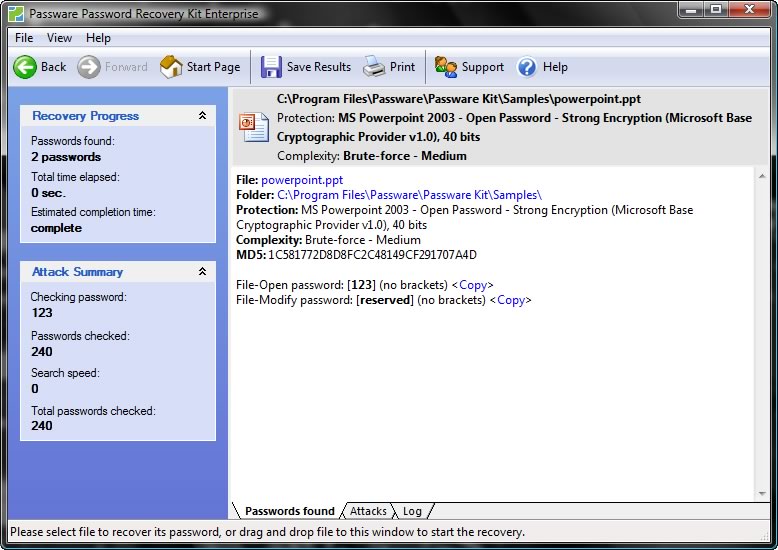Viewport: 778px width, 550px height.
Task: Click the '2 passwords' value
Action: pos(66,157)
